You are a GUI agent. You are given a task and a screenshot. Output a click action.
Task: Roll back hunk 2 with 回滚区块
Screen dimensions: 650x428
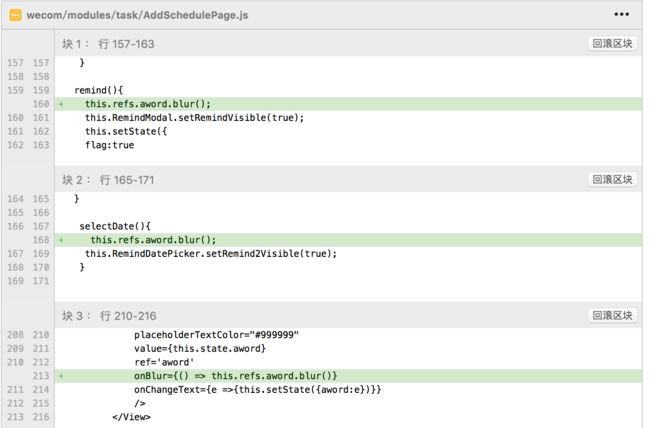[x=612, y=180]
